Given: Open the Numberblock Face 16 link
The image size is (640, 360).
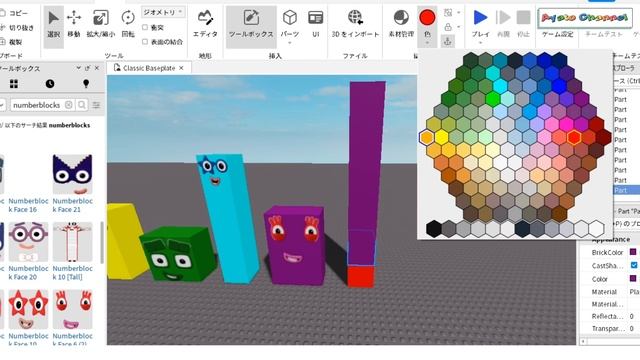Looking at the screenshot, I should tap(28, 205).
